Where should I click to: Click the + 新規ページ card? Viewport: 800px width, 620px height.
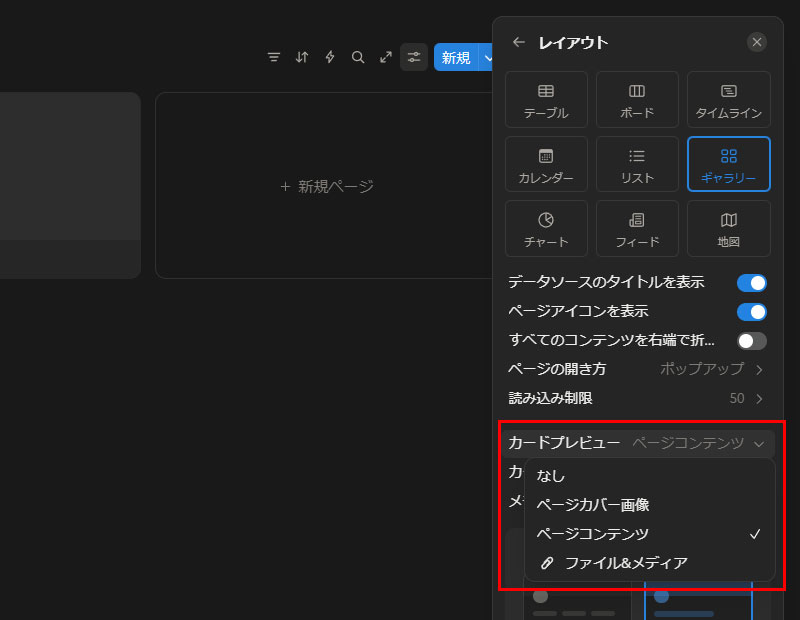tap(327, 186)
